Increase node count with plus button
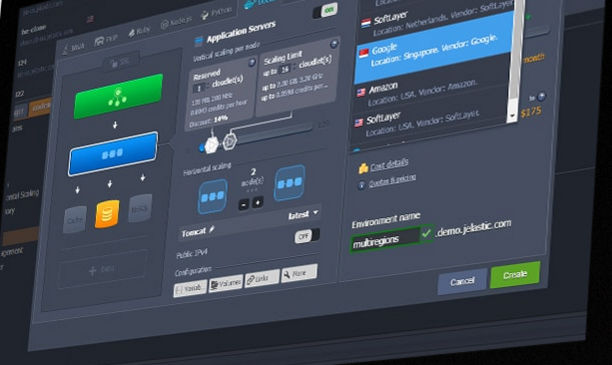 click(258, 202)
